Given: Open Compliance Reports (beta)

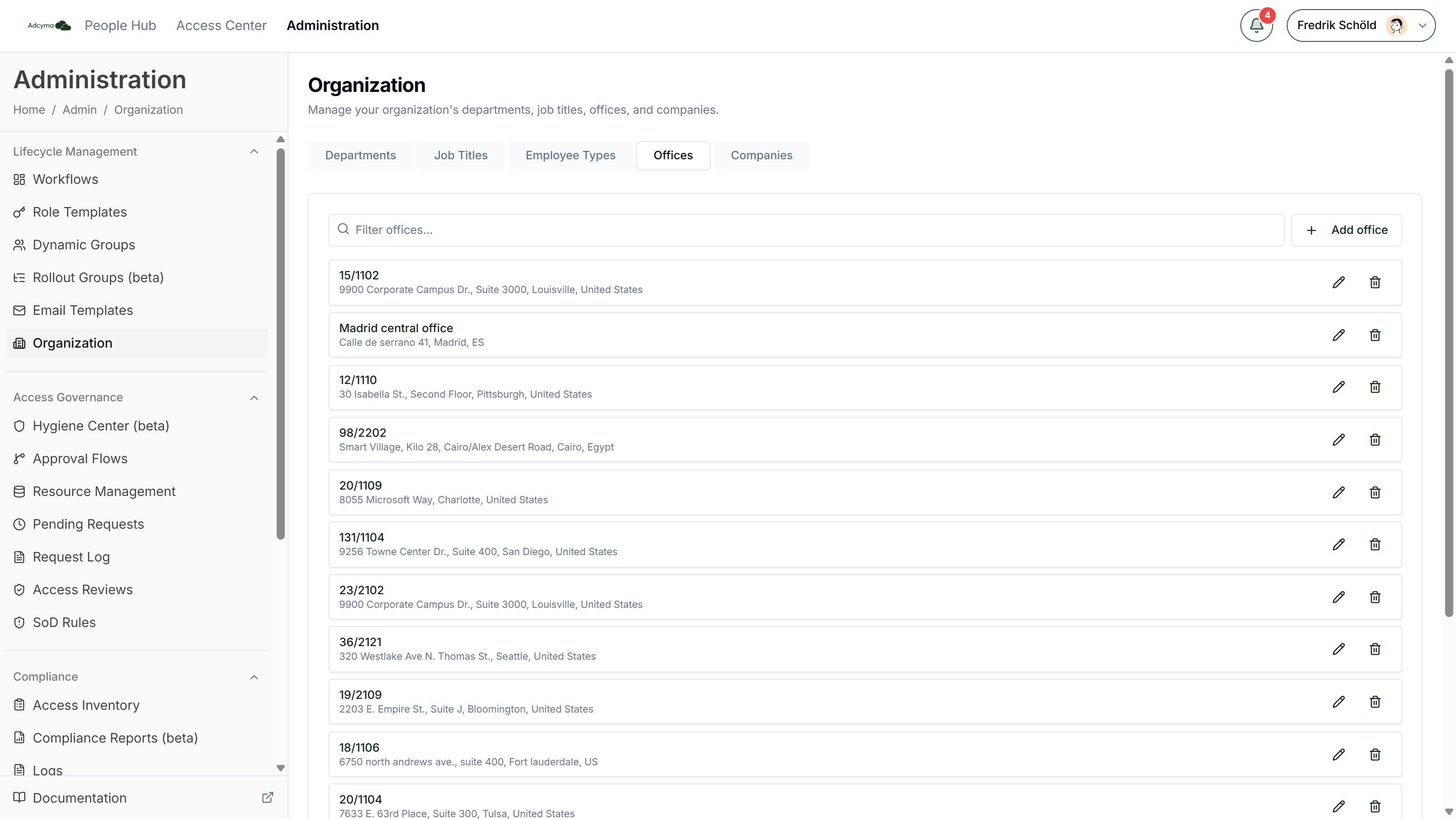Looking at the screenshot, I should 137,738.
